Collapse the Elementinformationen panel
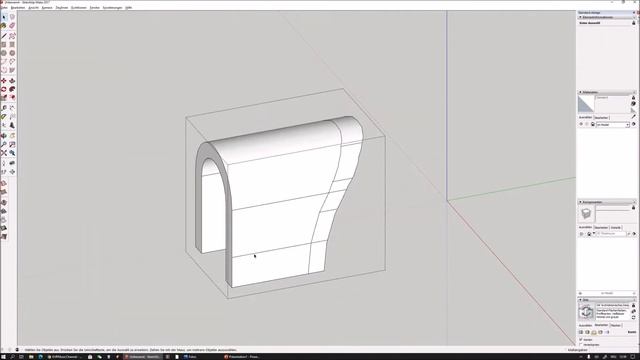Viewport: 640px width, 360px height. tap(580, 18)
